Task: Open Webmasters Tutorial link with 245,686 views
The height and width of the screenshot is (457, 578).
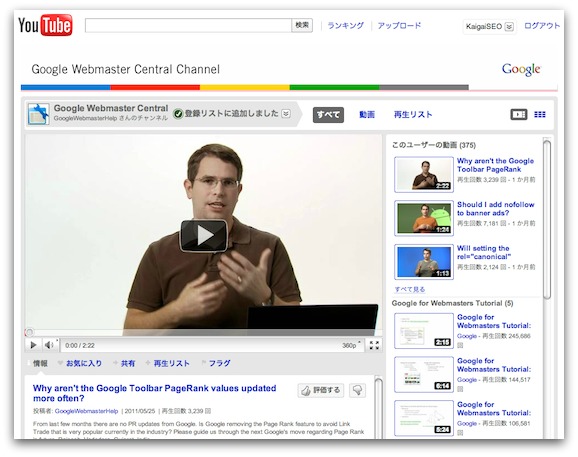Action: [x=494, y=321]
